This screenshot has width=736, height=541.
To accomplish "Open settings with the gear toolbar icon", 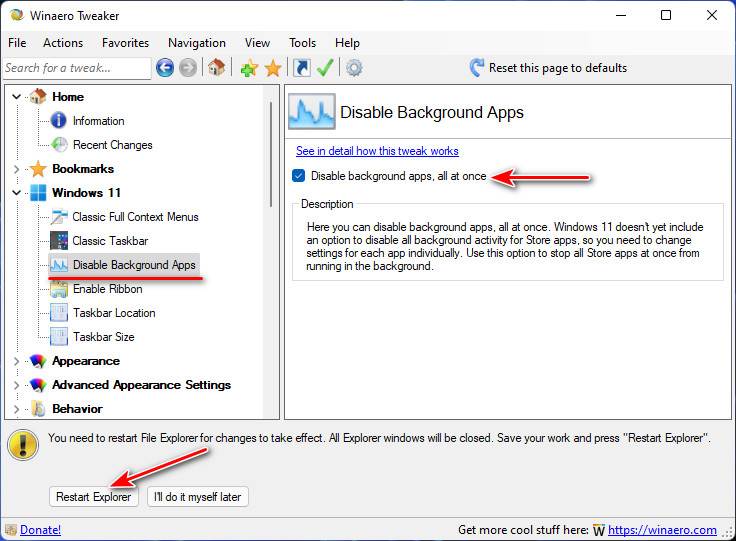I will tap(354, 68).
